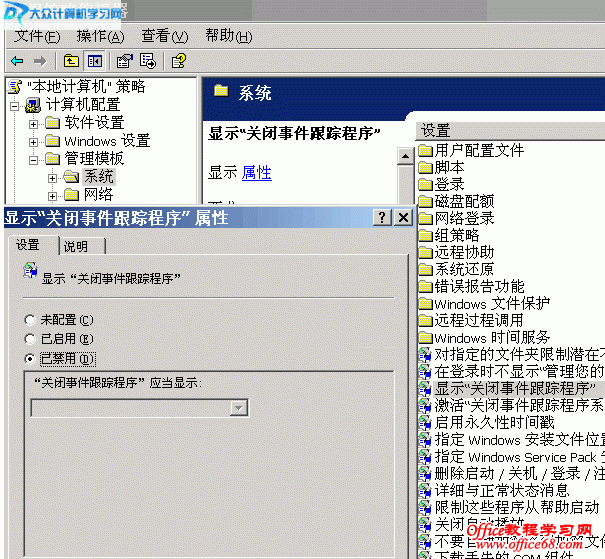Collapse the 计算机配置 tree node
This screenshot has height=559, width=605.
(14, 106)
